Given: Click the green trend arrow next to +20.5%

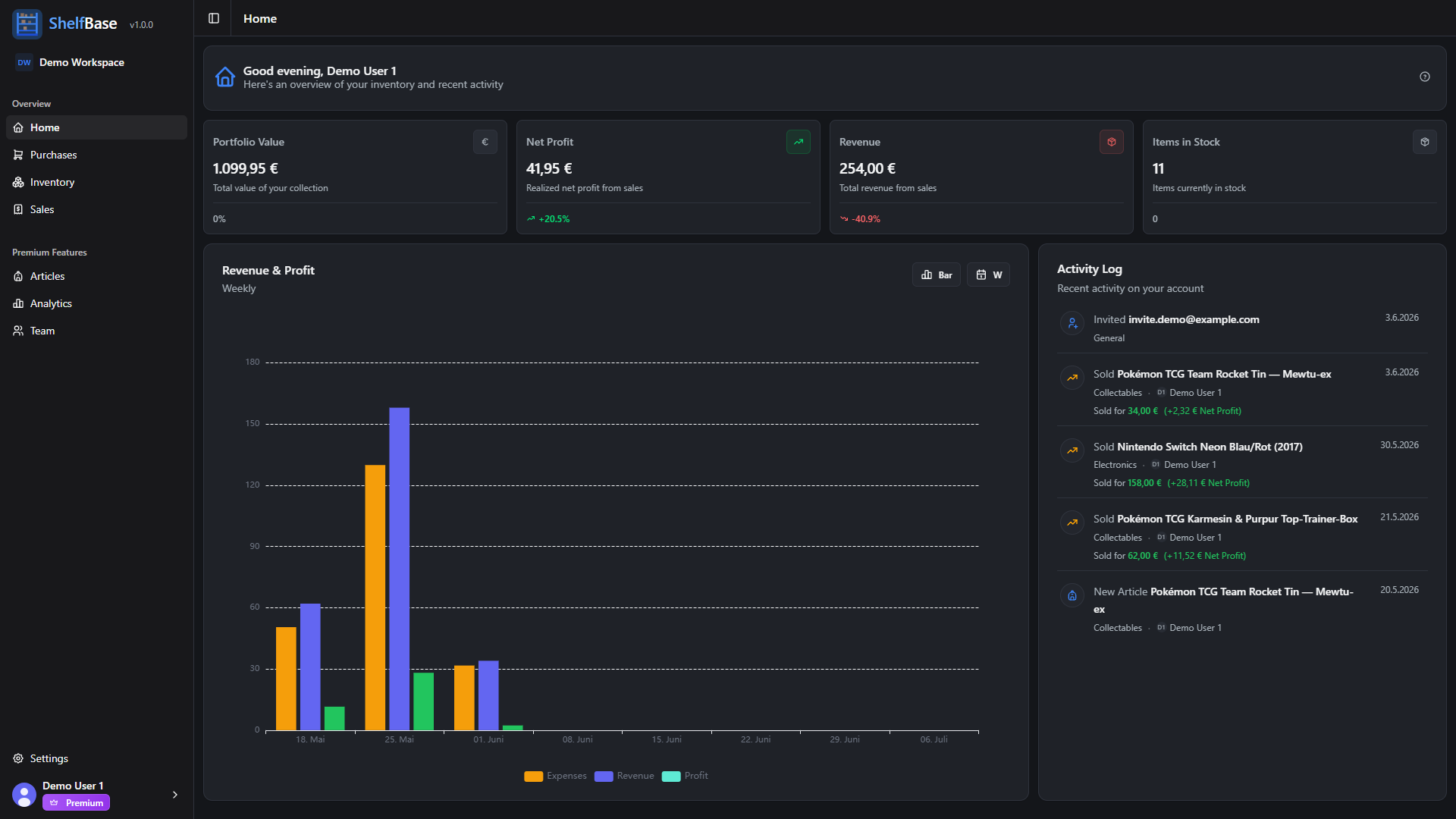Looking at the screenshot, I should pyautogui.click(x=531, y=218).
